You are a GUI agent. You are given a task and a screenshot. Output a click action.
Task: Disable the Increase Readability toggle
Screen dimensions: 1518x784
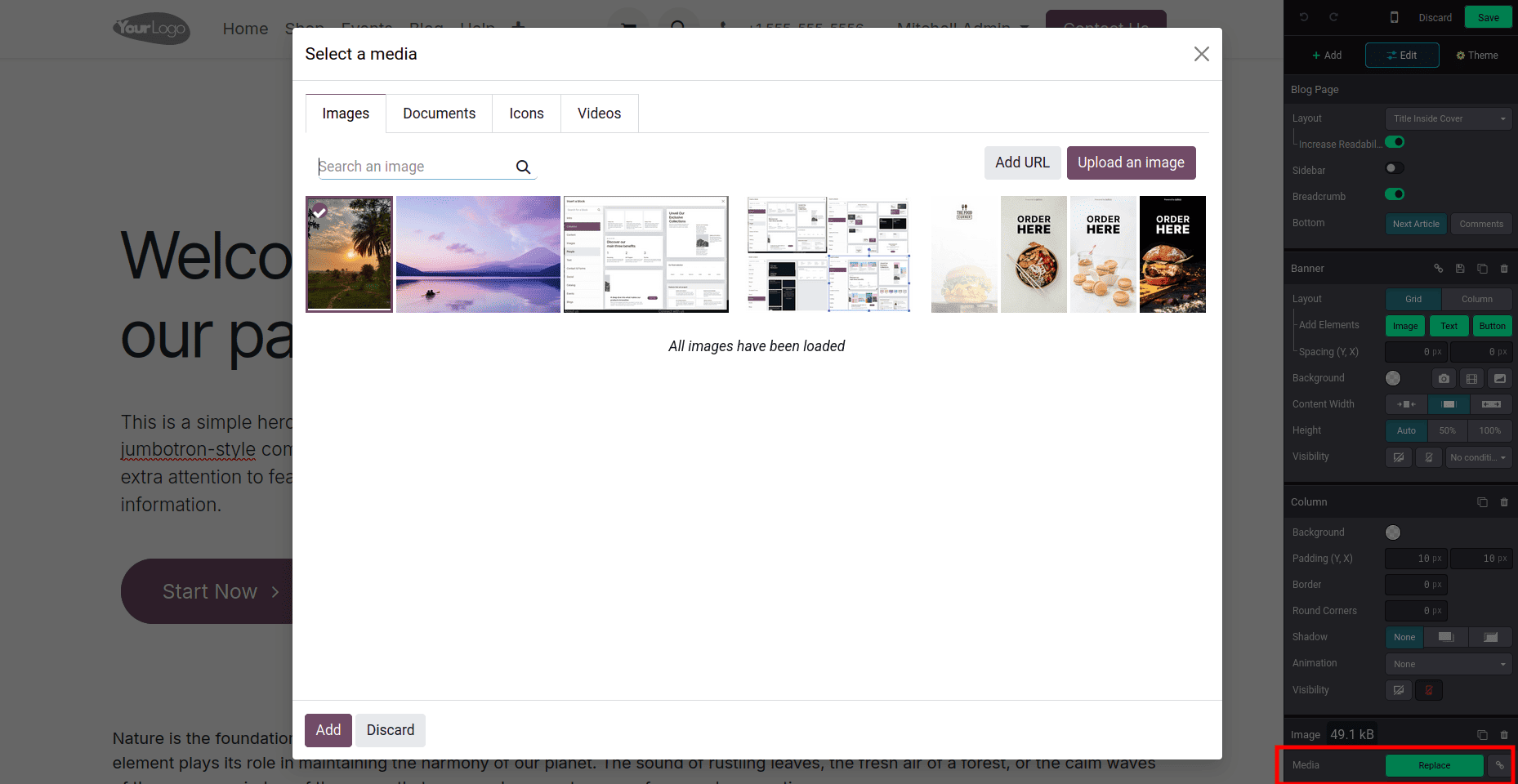point(1395,141)
